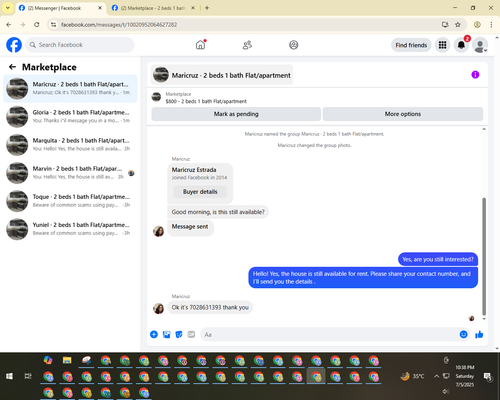
Task: Open more actions plus icon in composer
Action: (x=154, y=334)
